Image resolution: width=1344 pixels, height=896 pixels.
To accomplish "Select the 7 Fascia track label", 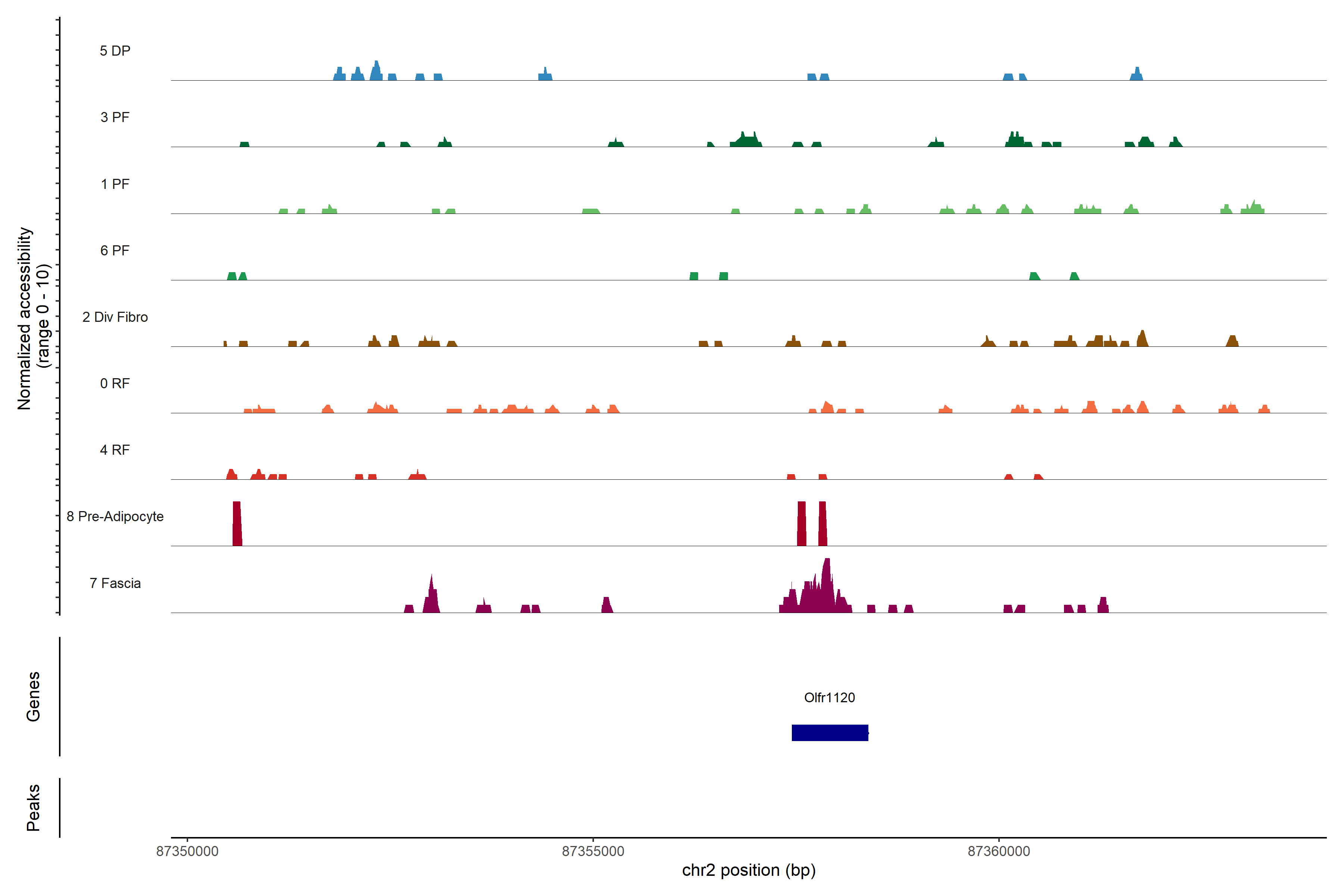I will (115, 583).
